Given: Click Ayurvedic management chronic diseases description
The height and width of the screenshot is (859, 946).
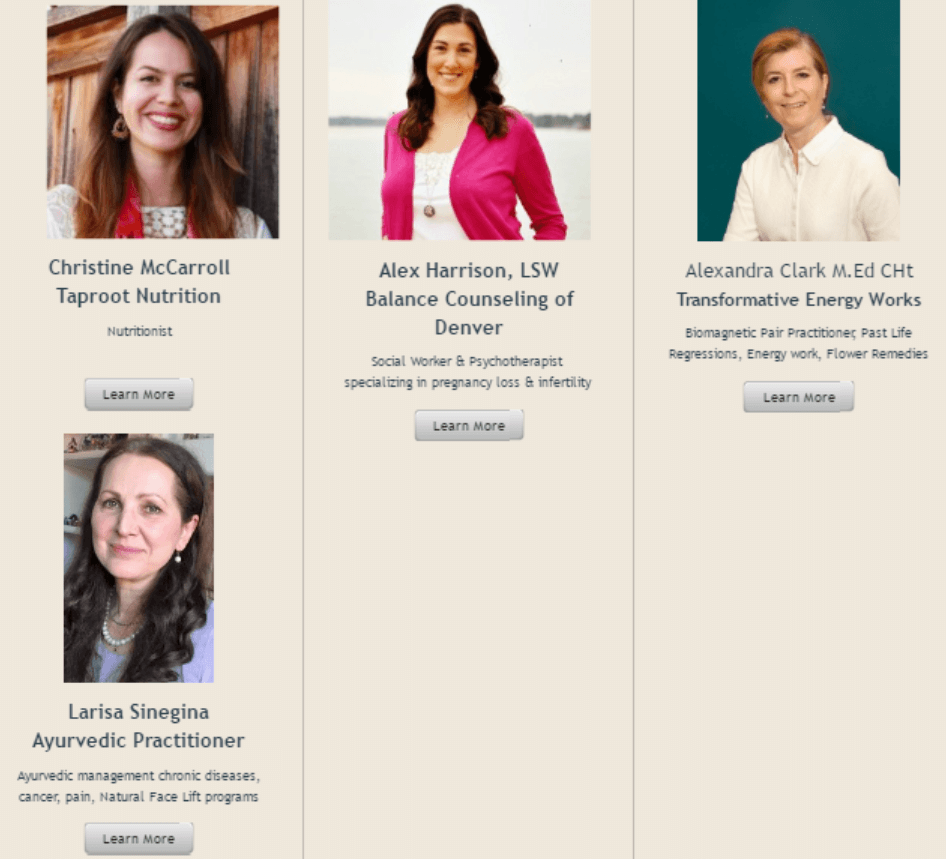Looking at the screenshot, I should tap(138, 786).
